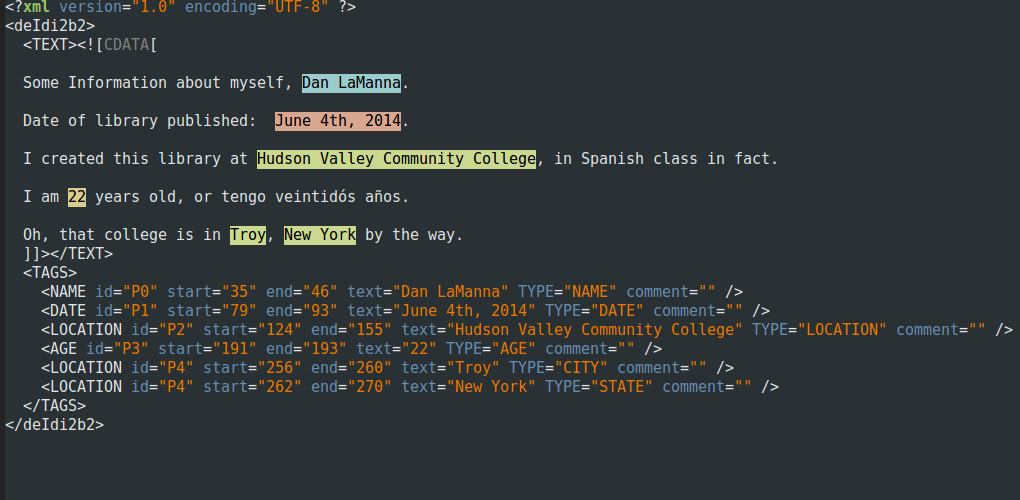Click the word "Spanish" in the text
The width and height of the screenshot is (1020, 500).
coord(612,159)
